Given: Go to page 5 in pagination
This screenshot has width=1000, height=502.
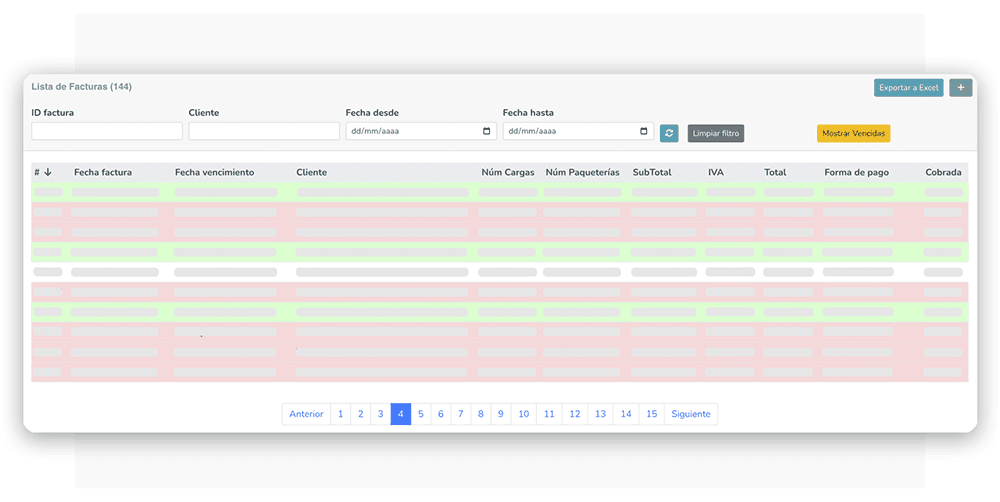Looking at the screenshot, I should click(x=420, y=414).
